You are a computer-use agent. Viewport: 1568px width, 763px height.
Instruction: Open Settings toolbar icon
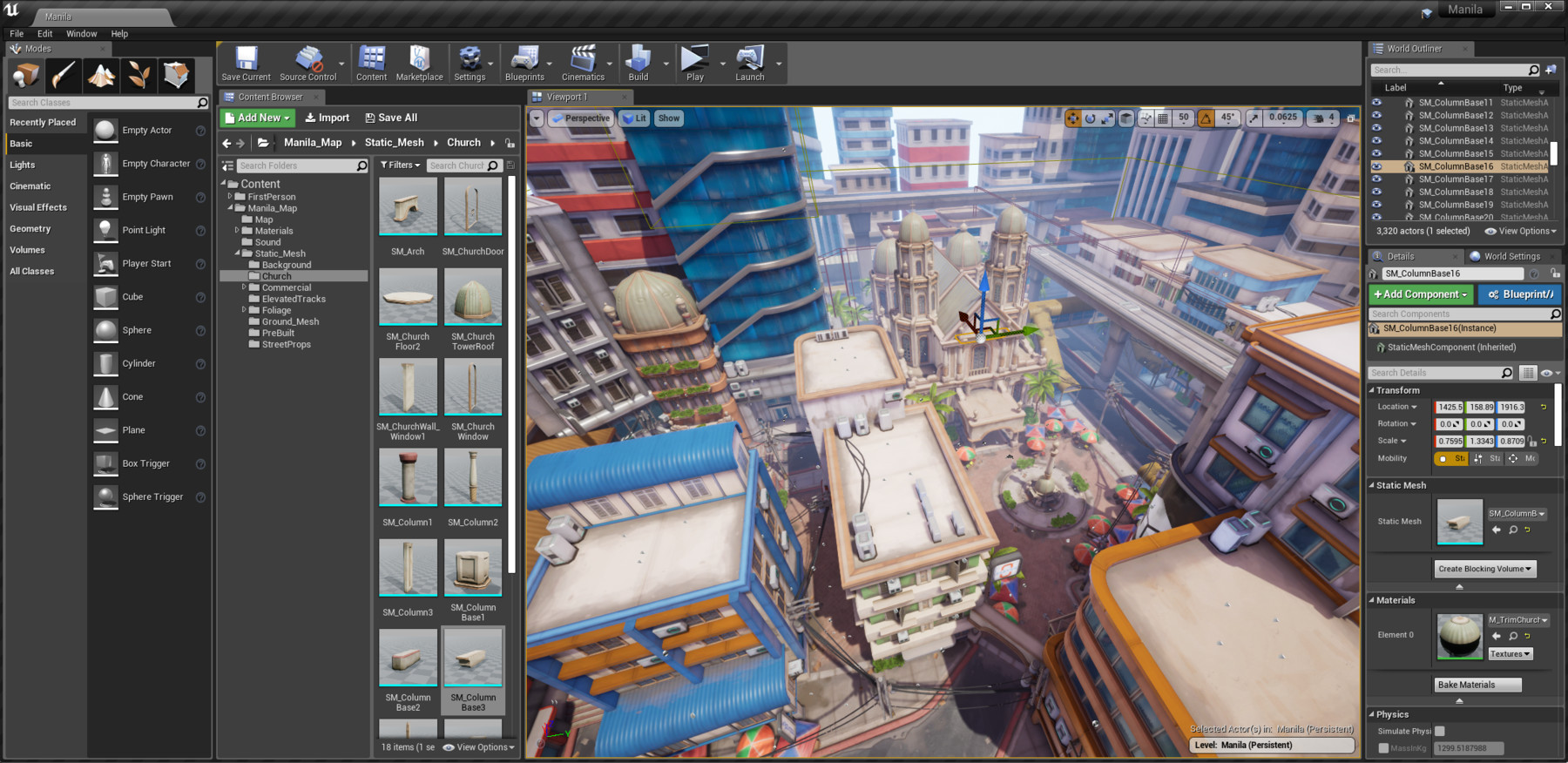pyautogui.click(x=470, y=64)
